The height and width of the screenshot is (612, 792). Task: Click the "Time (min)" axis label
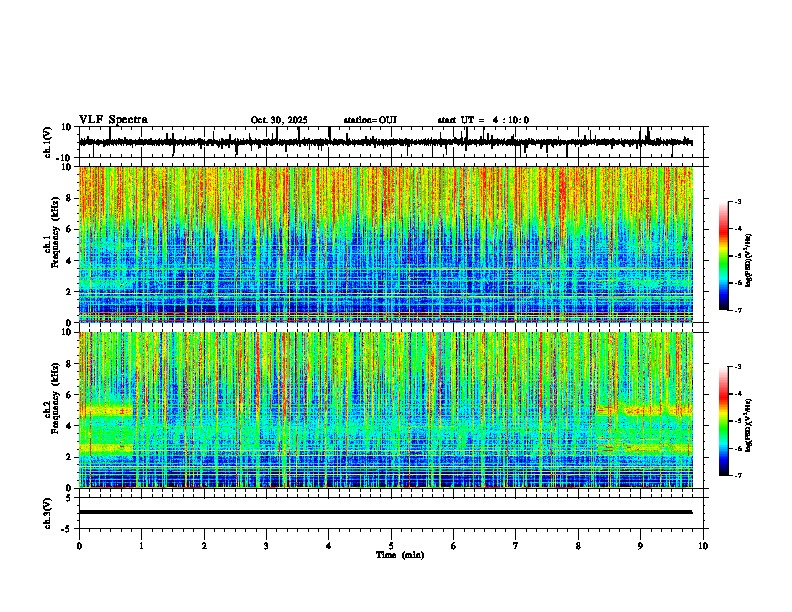400,555
